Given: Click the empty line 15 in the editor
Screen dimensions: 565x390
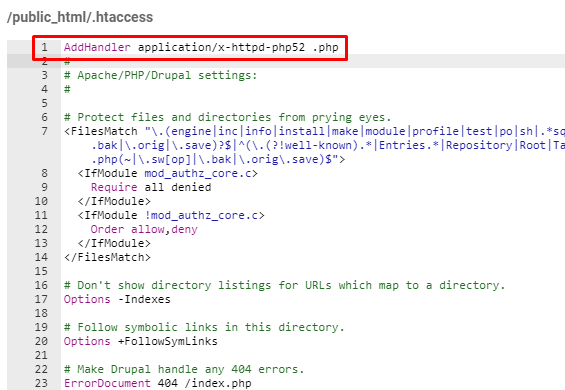Looking at the screenshot, I should tap(313, 271).
